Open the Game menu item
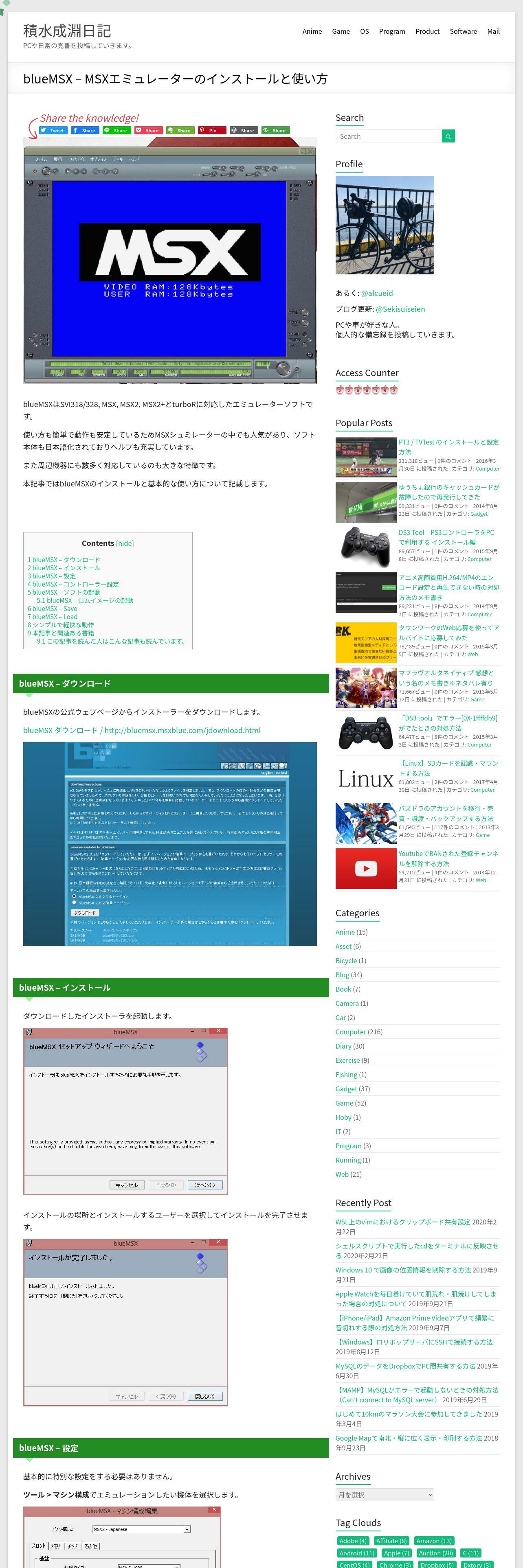The height and width of the screenshot is (1568, 523). pyautogui.click(x=341, y=32)
